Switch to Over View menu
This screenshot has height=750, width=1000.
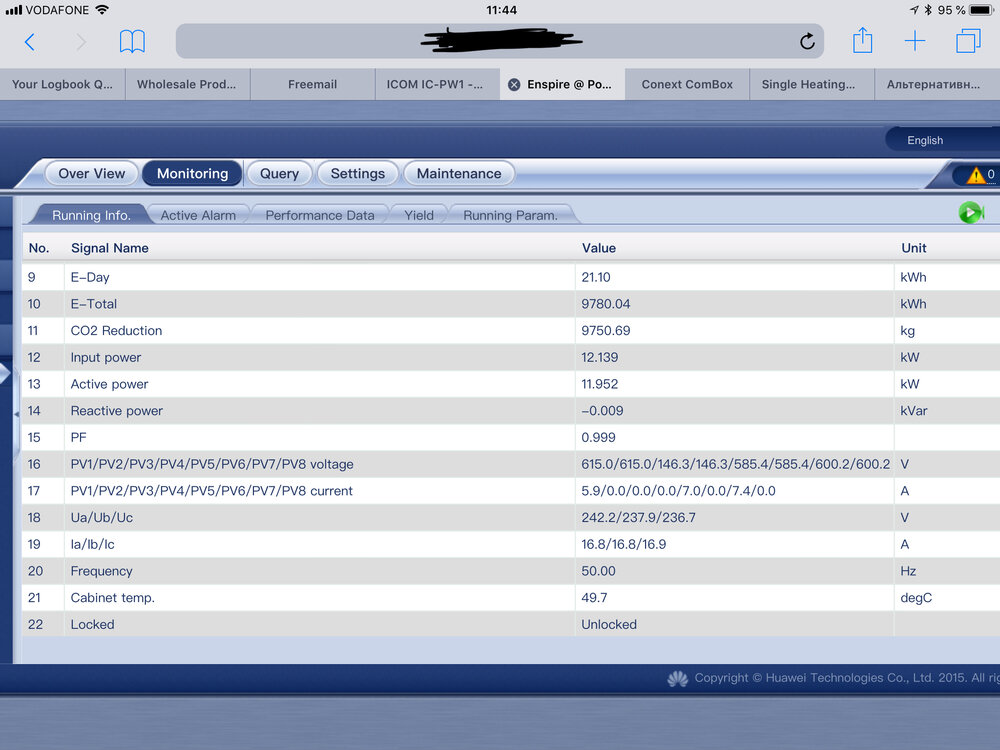(92, 173)
